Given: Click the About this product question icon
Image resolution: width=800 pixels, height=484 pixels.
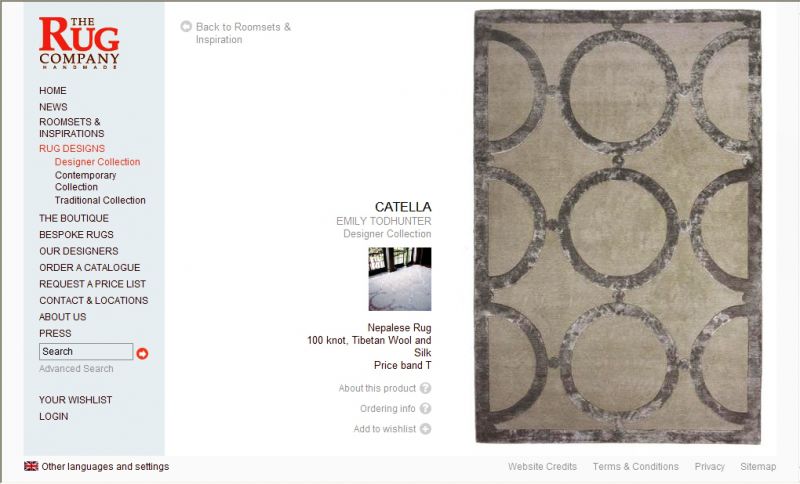Looking at the screenshot, I should coord(426,388).
